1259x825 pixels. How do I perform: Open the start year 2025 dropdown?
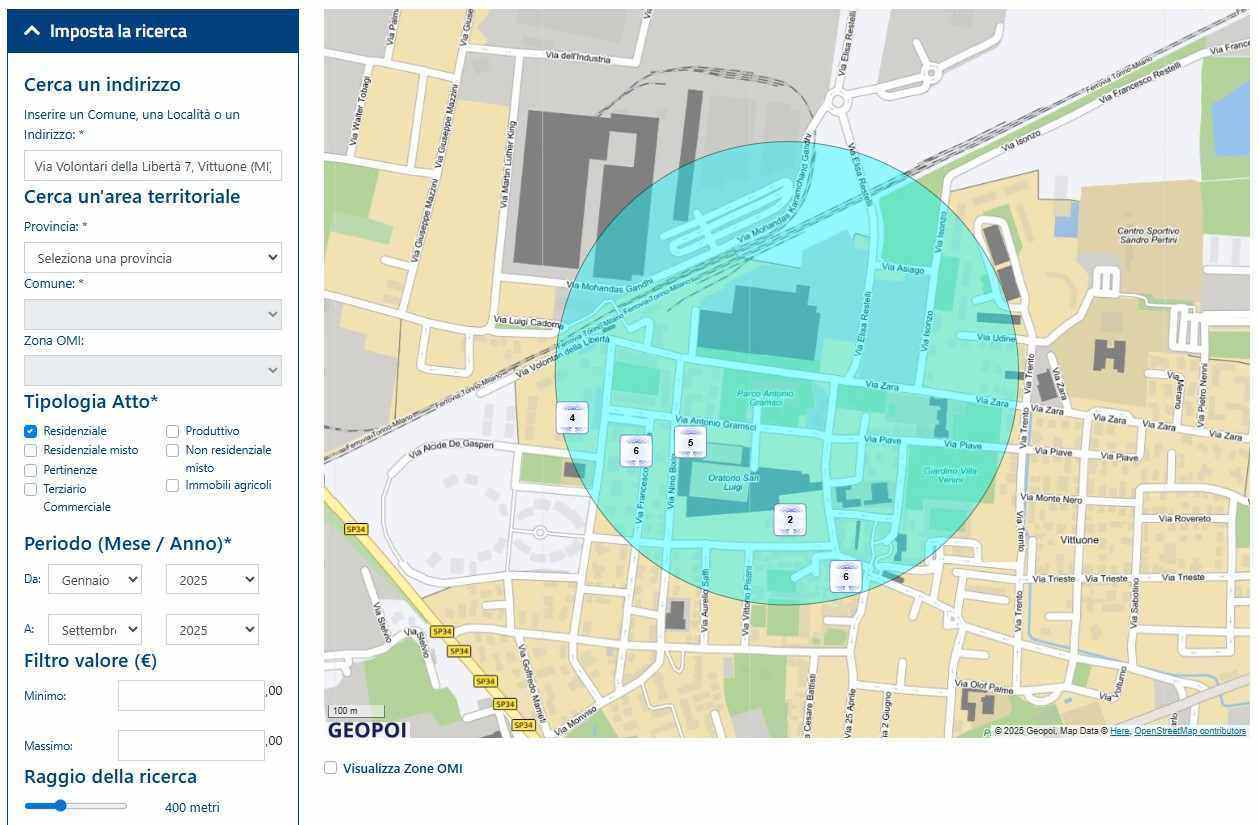[212, 580]
